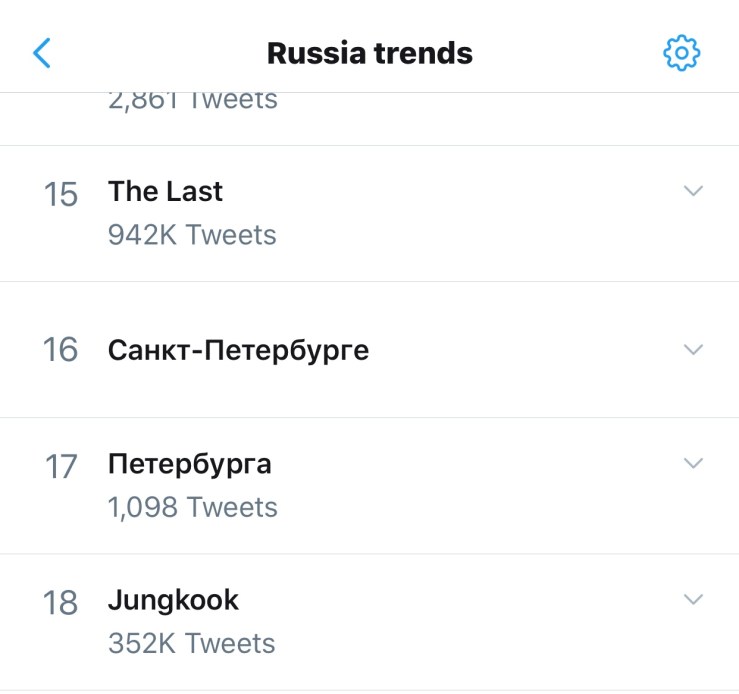
Task: Select rank number 17
Action: pos(61,467)
